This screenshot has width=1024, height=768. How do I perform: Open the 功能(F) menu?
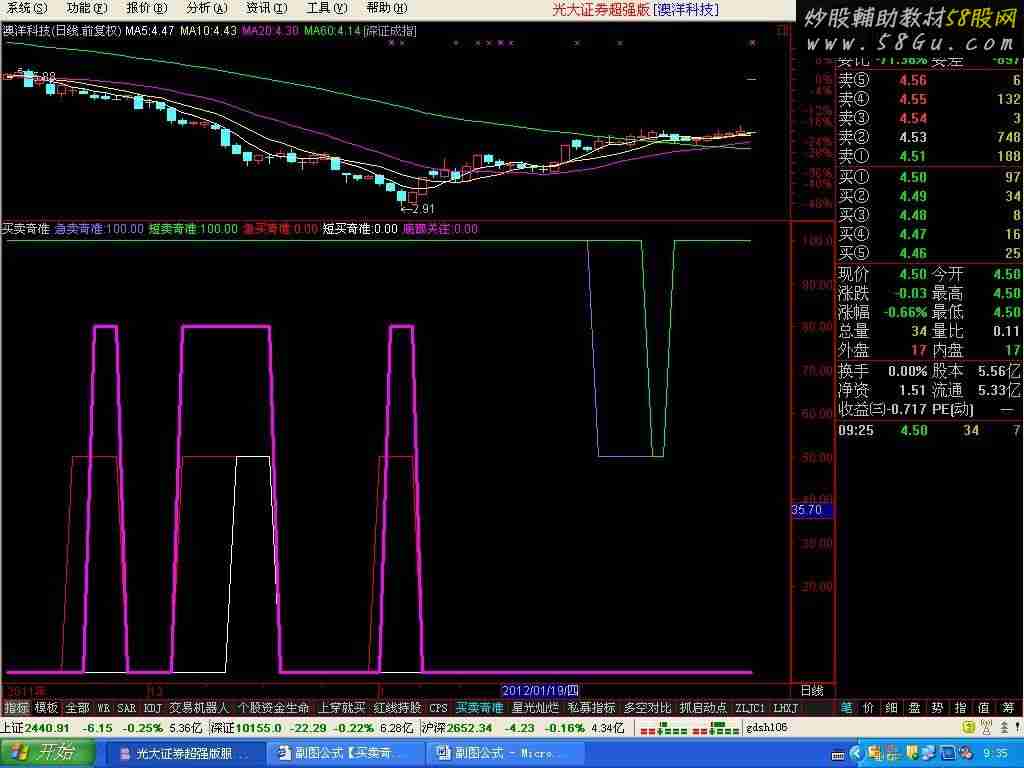pos(86,8)
